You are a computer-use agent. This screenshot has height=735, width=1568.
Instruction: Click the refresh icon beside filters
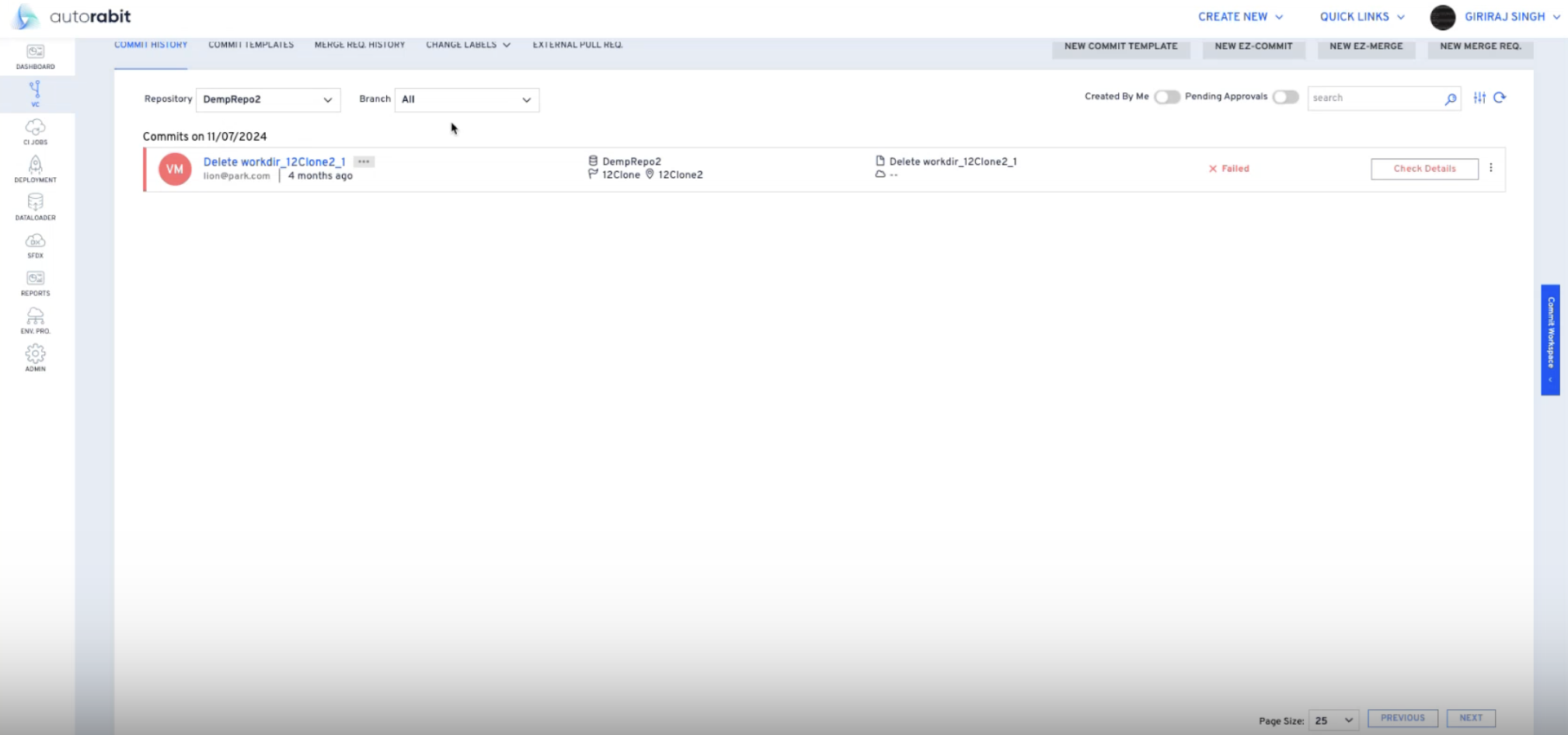[1500, 98]
